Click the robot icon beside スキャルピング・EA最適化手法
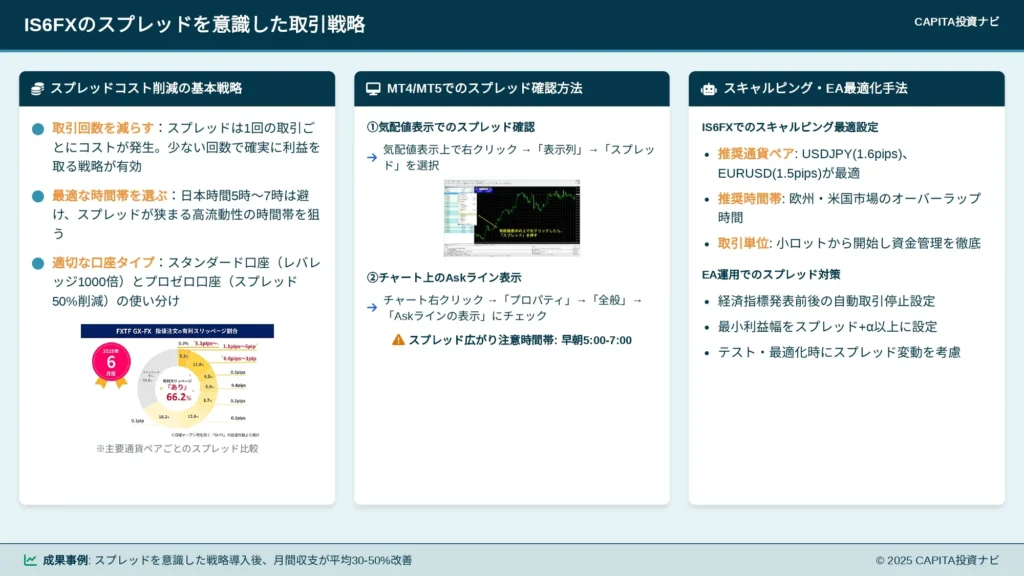The width and height of the screenshot is (1024, 576). click(x=709, y=89)
